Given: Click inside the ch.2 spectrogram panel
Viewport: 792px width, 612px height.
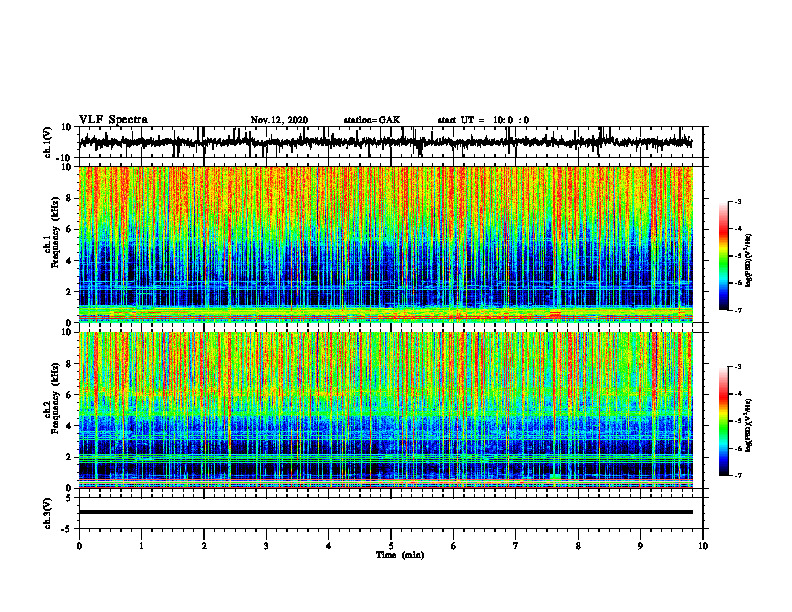Looking at the screenshot, I should tap(385, 410).
